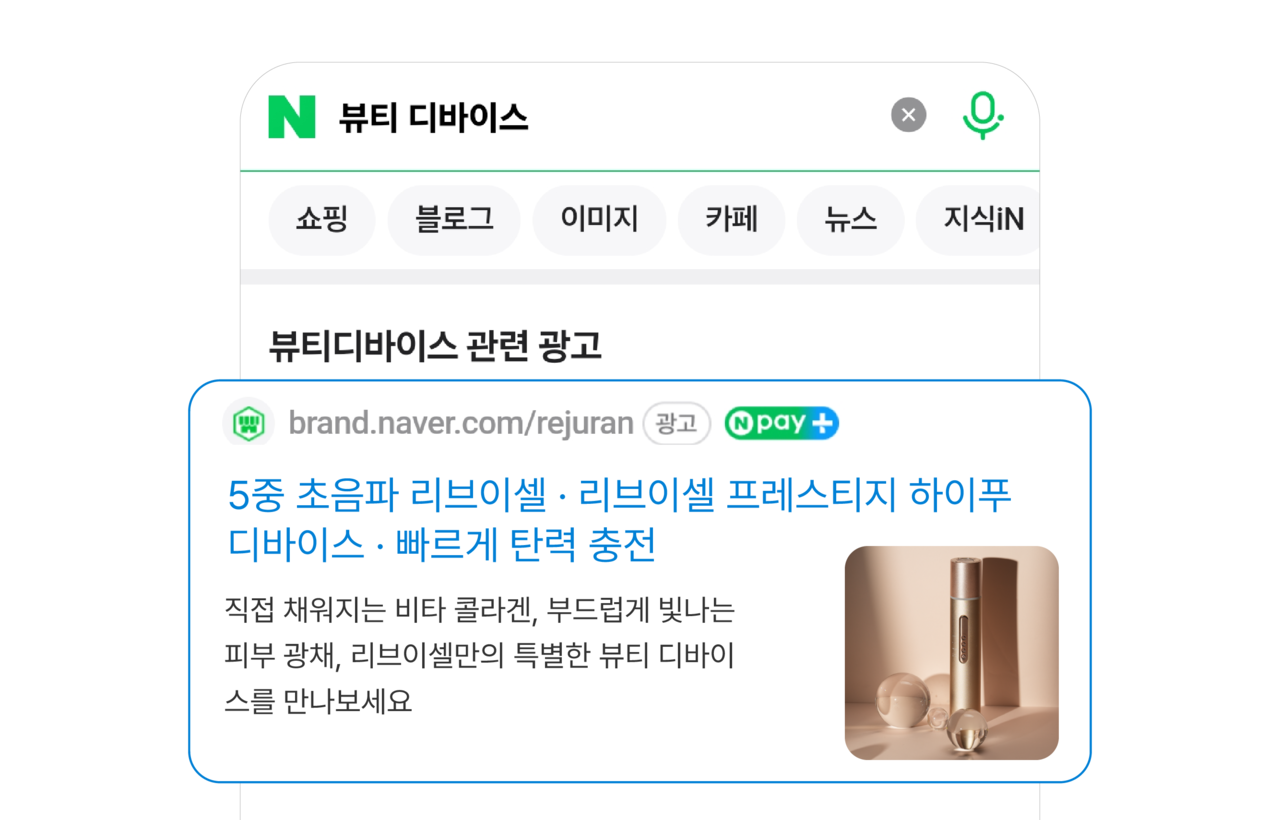Click the 광고 label badge

676,423
